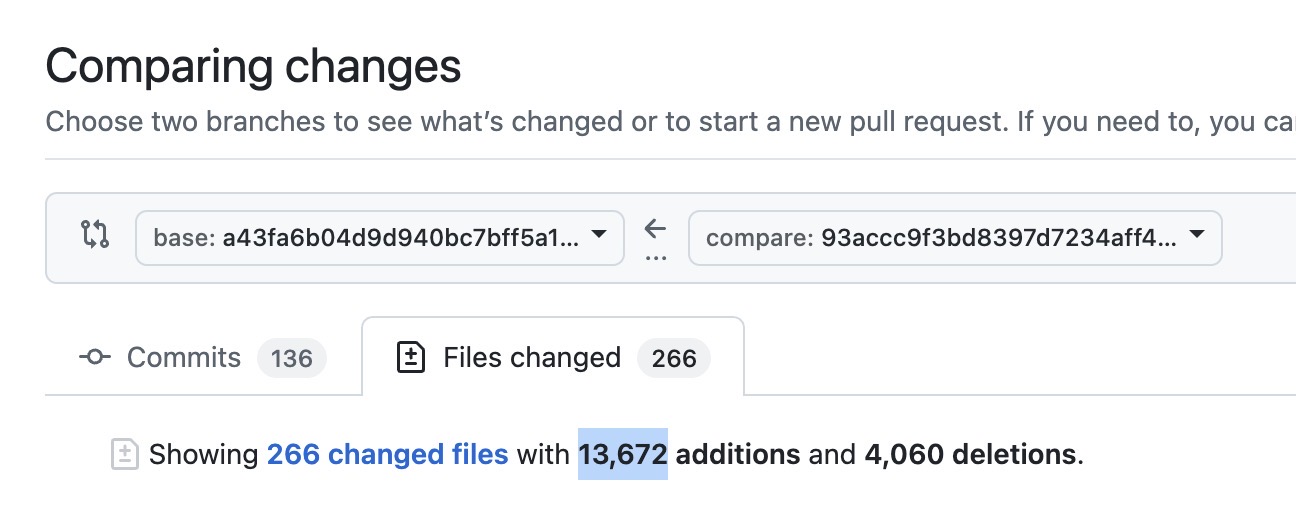Click the 'Comparing changes' heading
Screen dimensions: 1296x512
click(x=253, y=67)
